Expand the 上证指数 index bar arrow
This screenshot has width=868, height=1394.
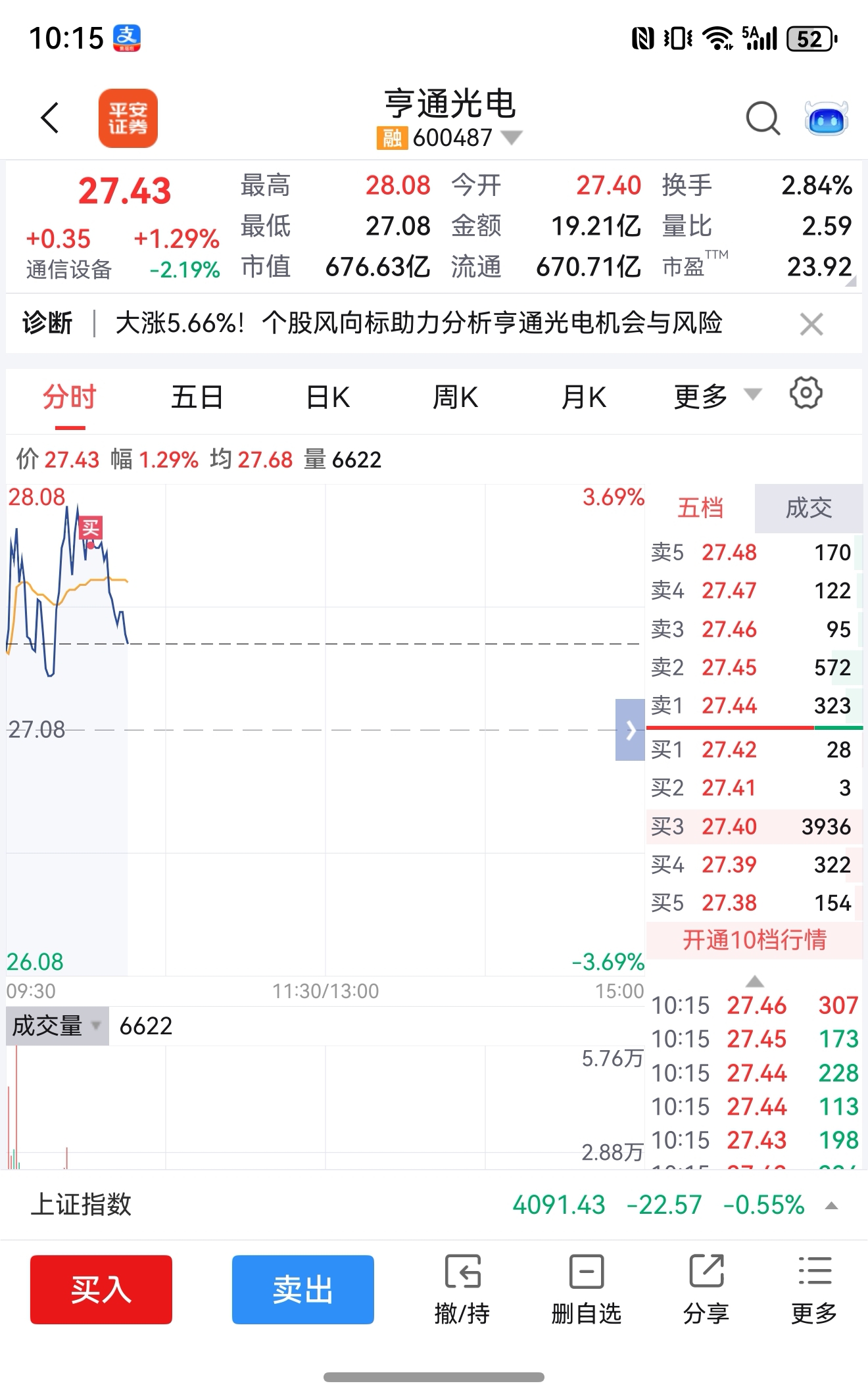[832, 1205]
